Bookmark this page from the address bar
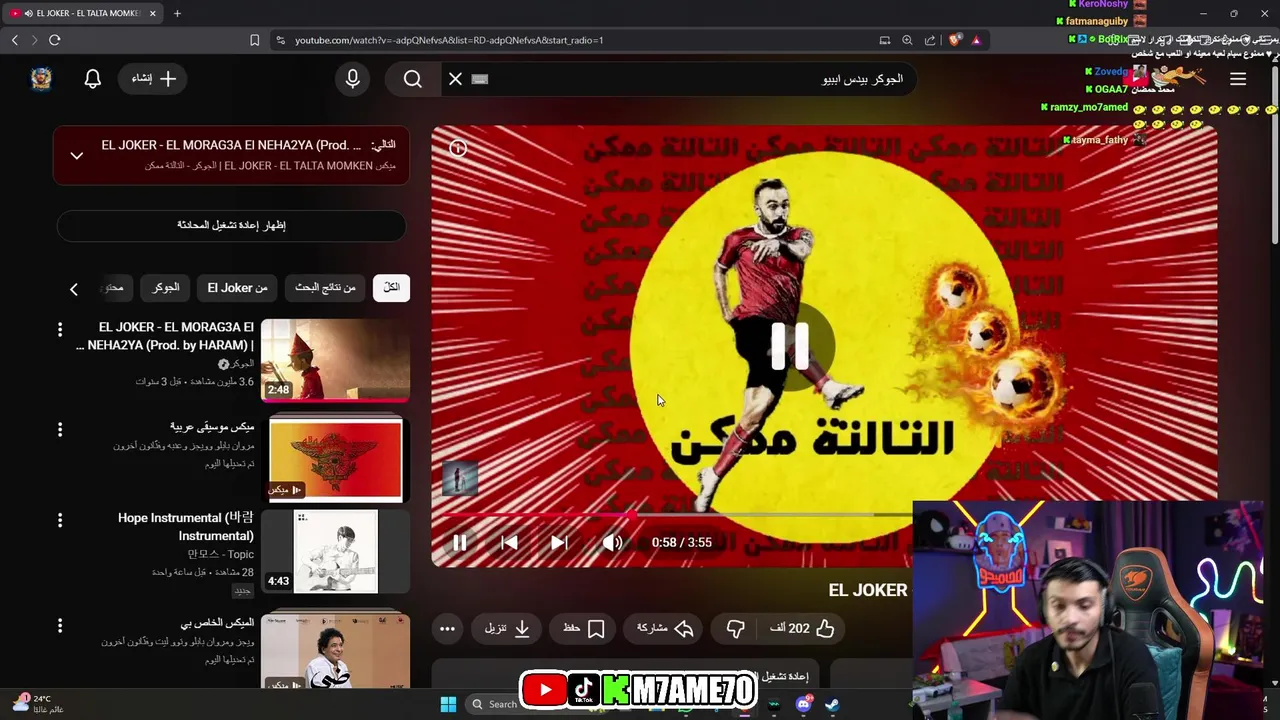This screenshot has width=1280, height=720. point(254,40)
